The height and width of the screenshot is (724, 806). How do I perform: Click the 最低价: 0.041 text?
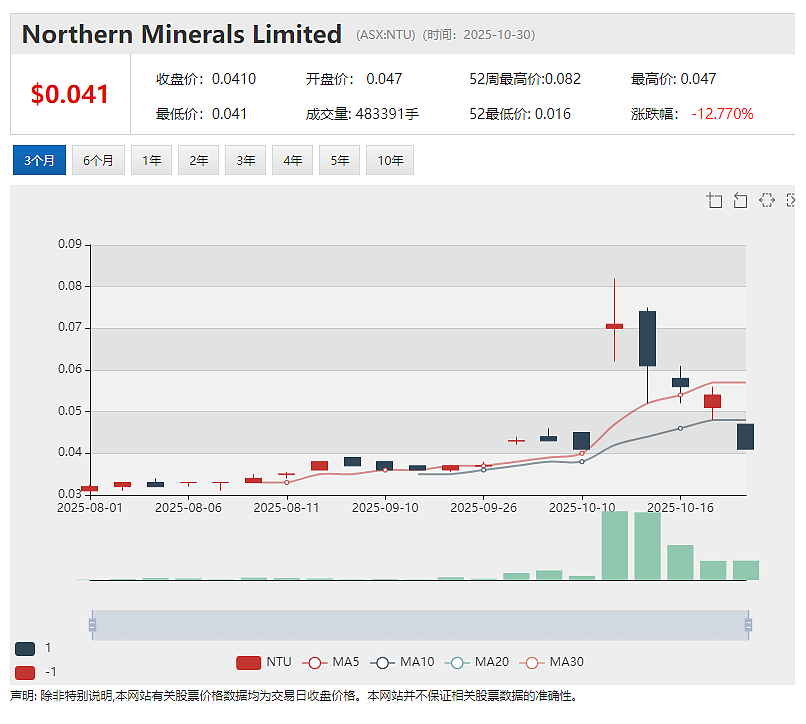[x=202, y=114]
